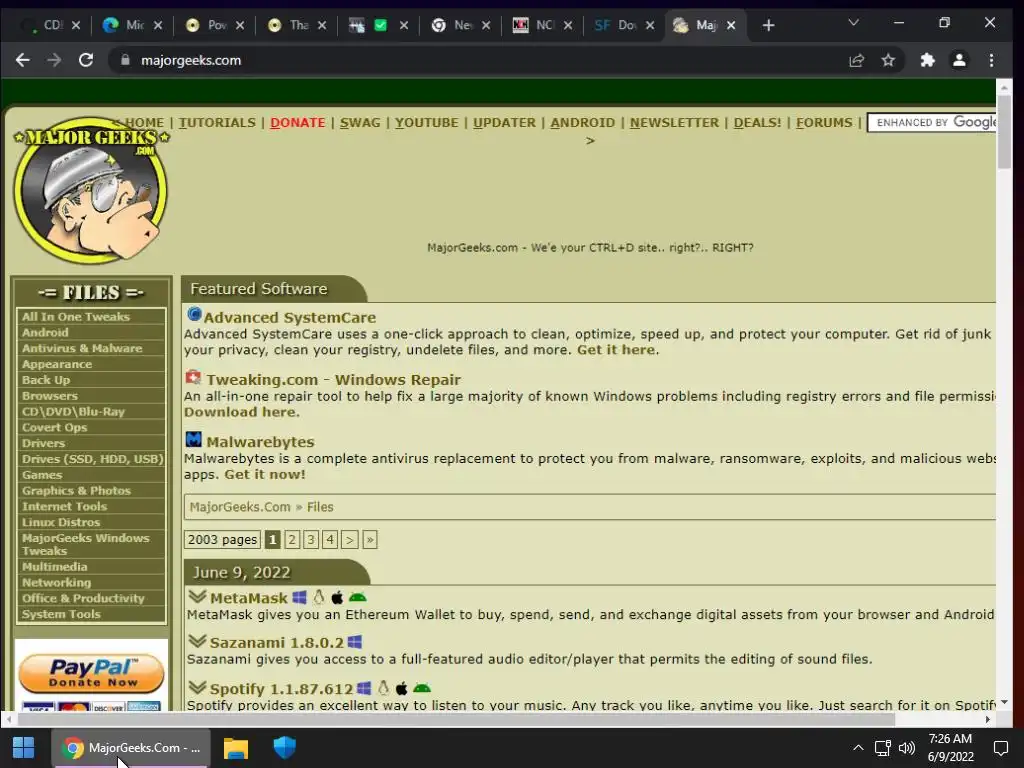Viewport: 1024px width, 768px height.
Task: Open the DONATE navigation link
Action: [x=297, y=122]
